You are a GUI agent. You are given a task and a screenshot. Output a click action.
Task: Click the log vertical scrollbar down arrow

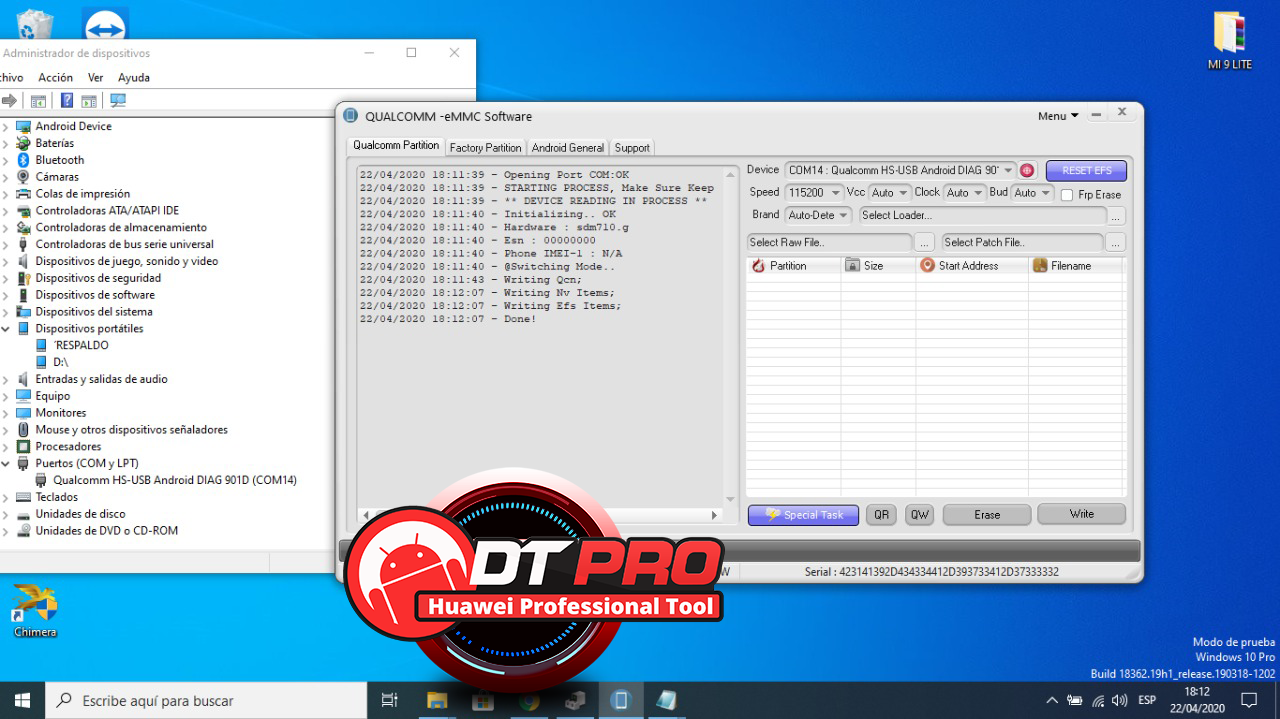click(x=730, y=498)
